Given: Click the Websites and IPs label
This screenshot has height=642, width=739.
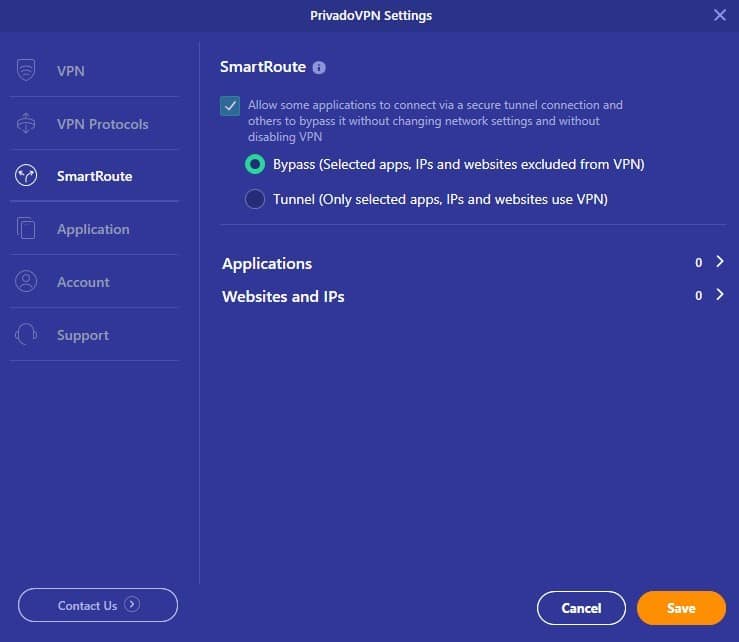Looking at the screenshot, I should (x=283, y=296).
